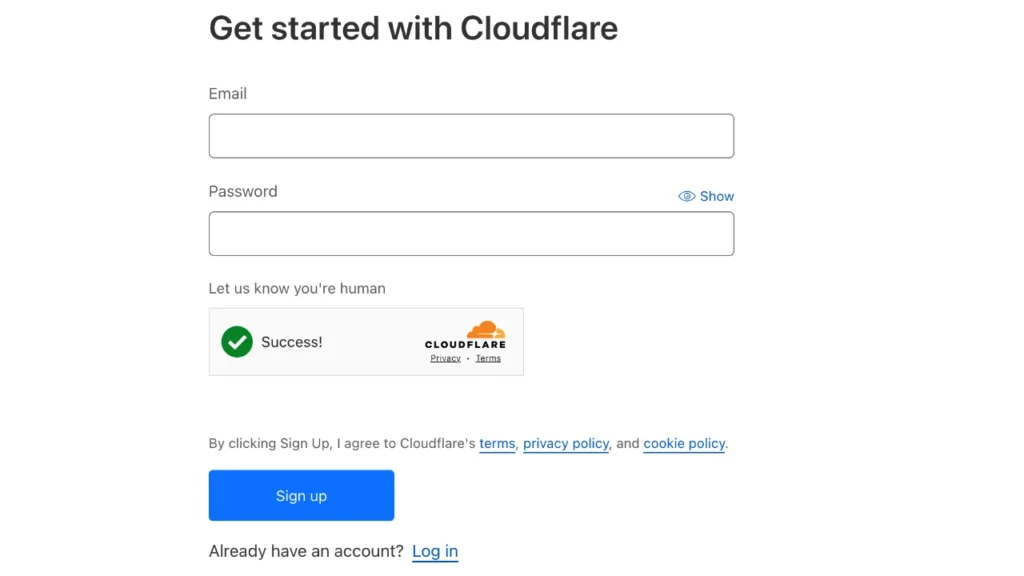Click inside the Password input box
The height and width of the screenshot is (576, 1024).
click(471, 234)
